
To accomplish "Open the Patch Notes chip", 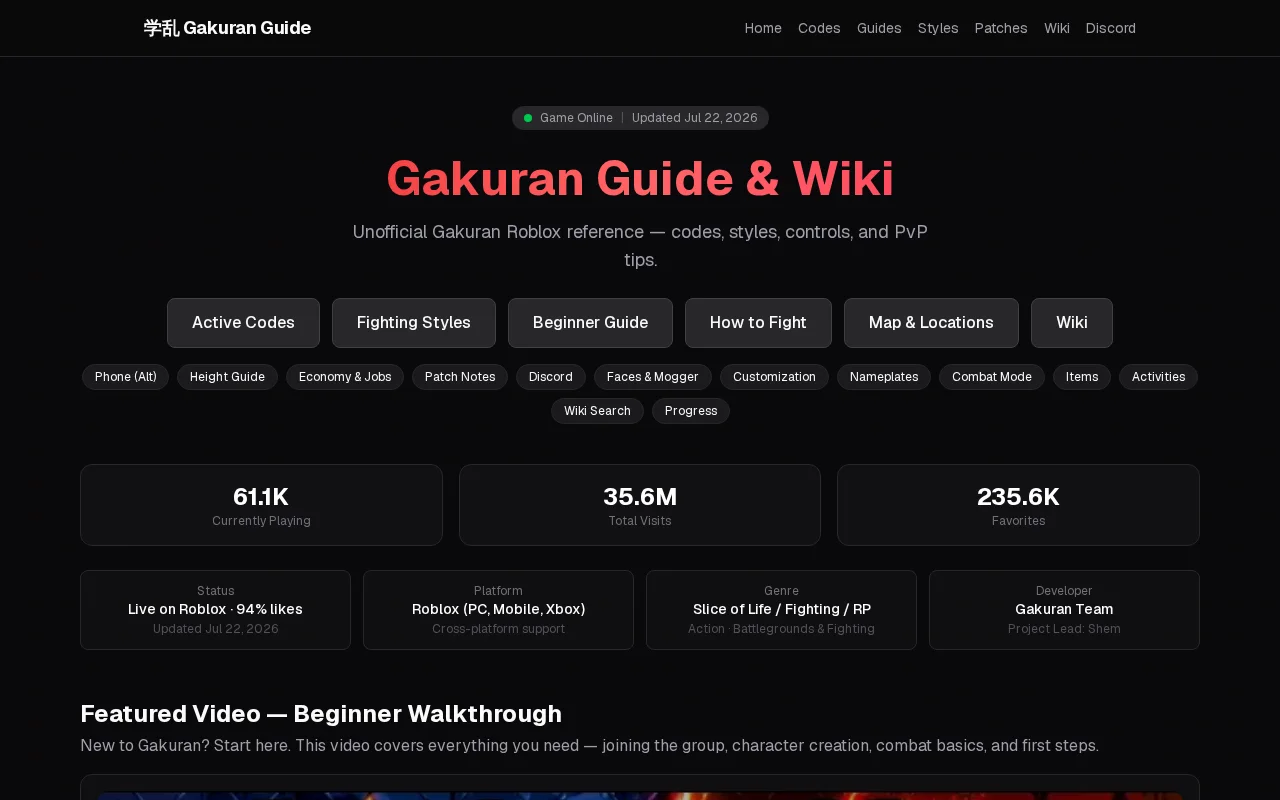I will click(460, 377).
